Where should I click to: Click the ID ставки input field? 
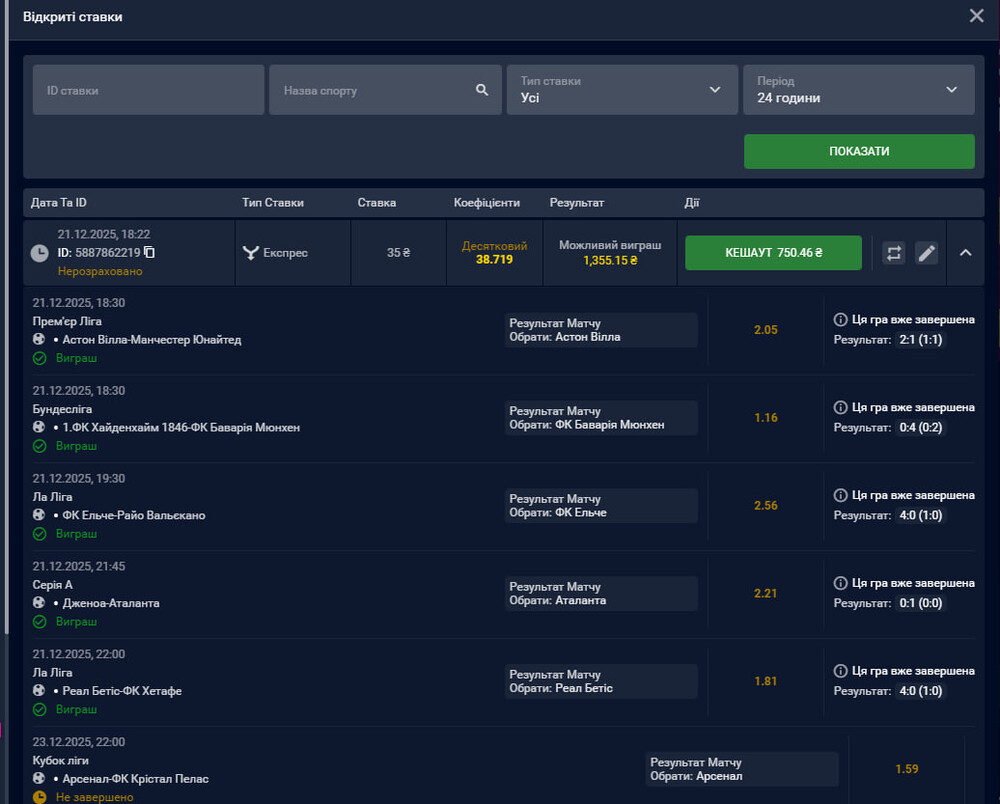click(148, 90)
